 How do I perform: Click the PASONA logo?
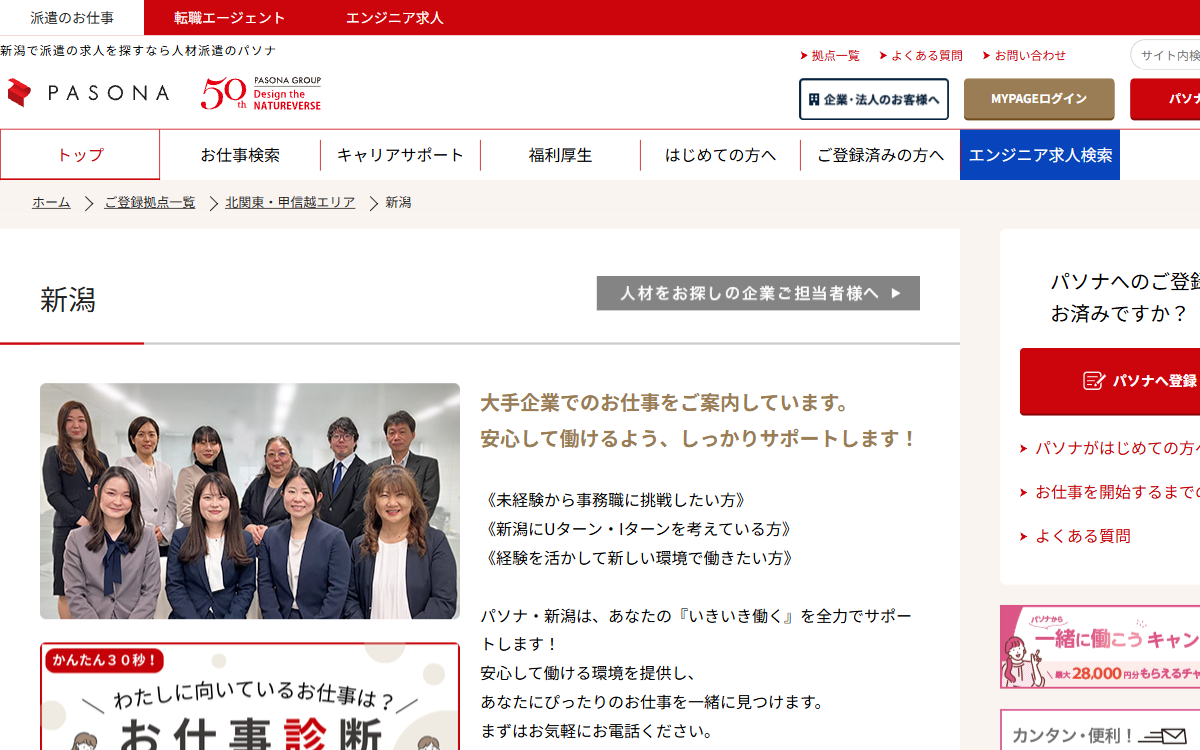tap(88, 93)
